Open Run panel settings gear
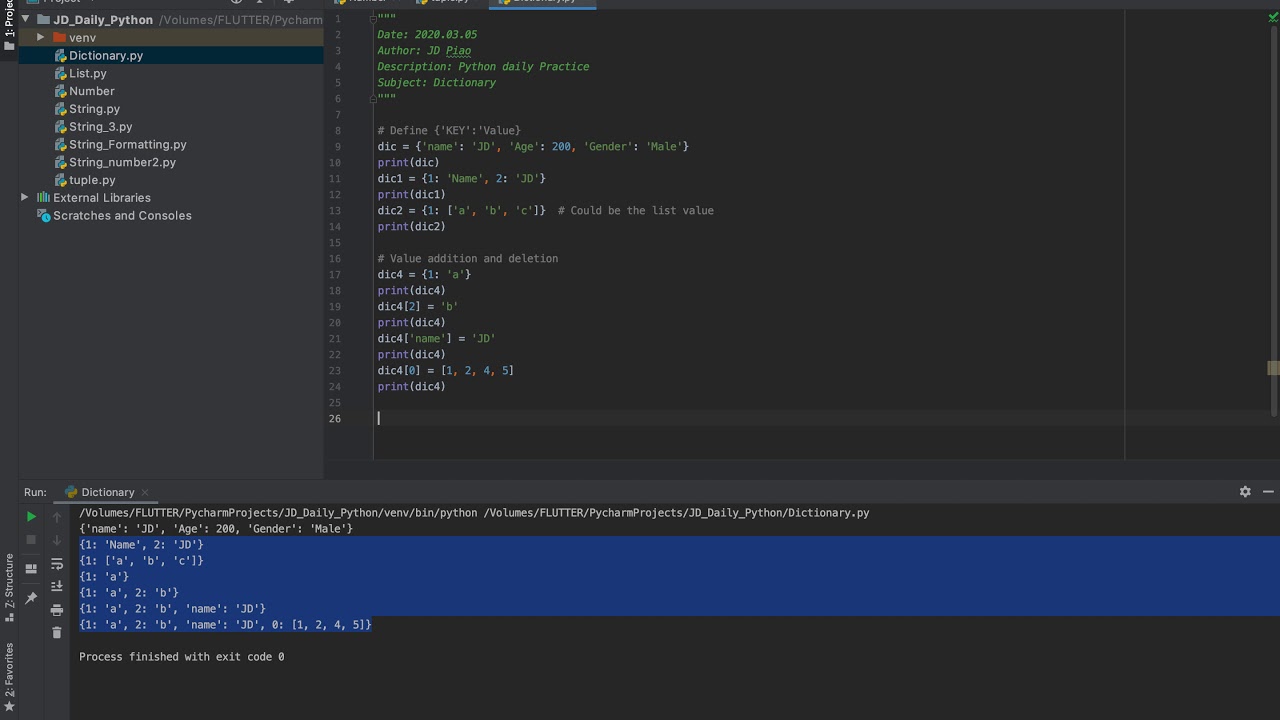 click(x=1245, y=492)
